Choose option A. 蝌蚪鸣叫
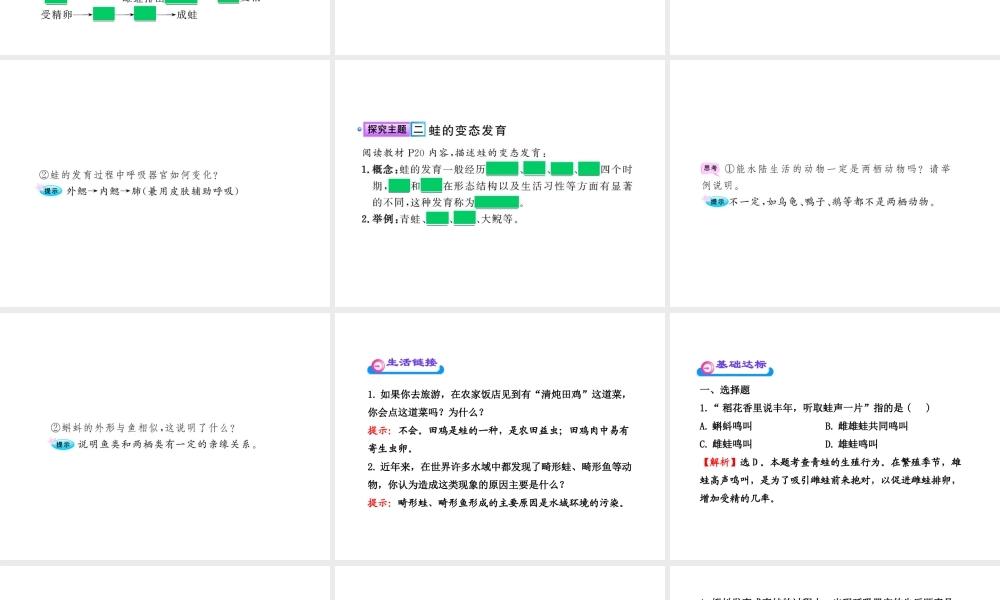1000x600 pixels. [x=726, y=426]
